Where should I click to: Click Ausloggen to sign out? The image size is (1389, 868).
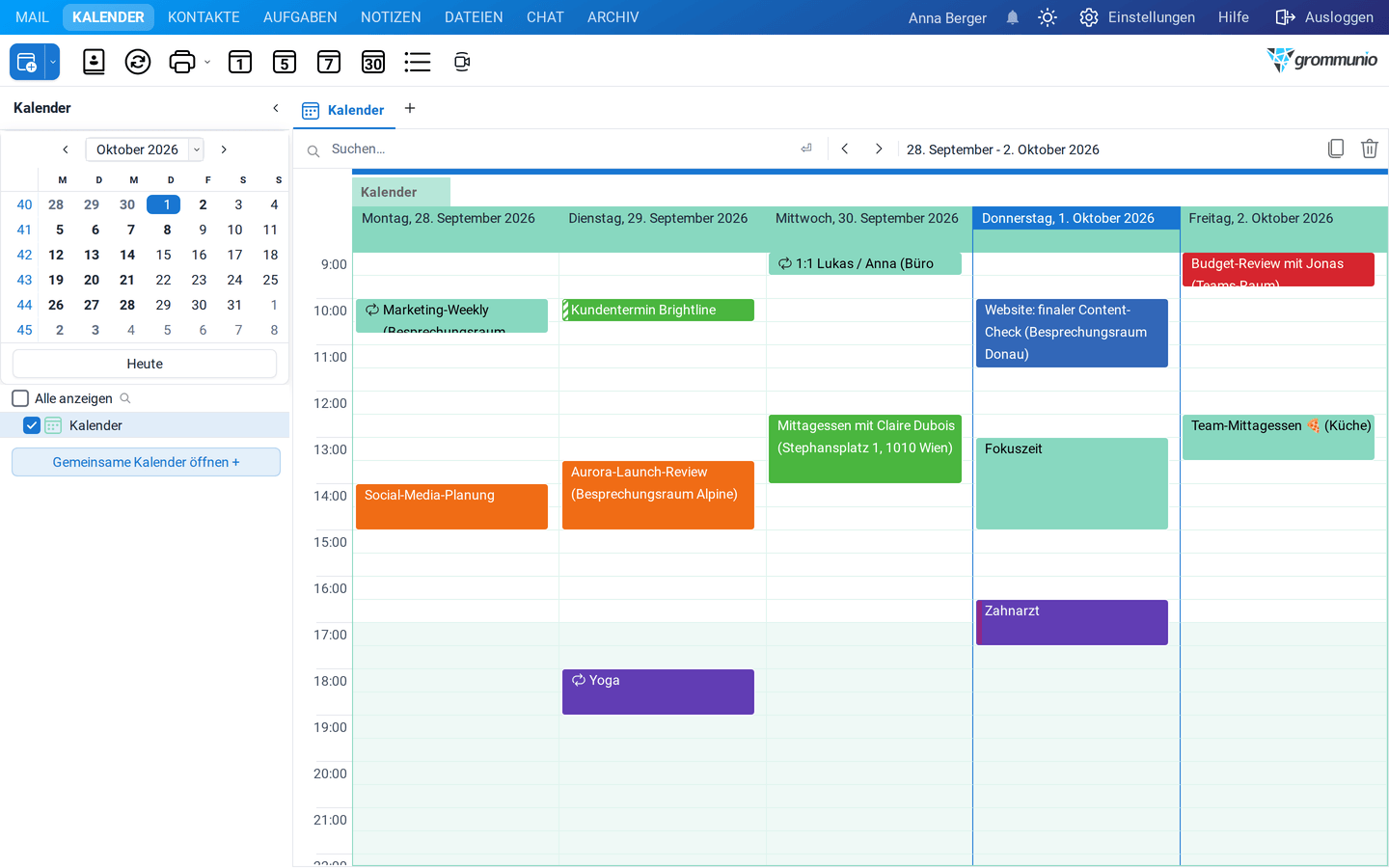[1324, 17]
